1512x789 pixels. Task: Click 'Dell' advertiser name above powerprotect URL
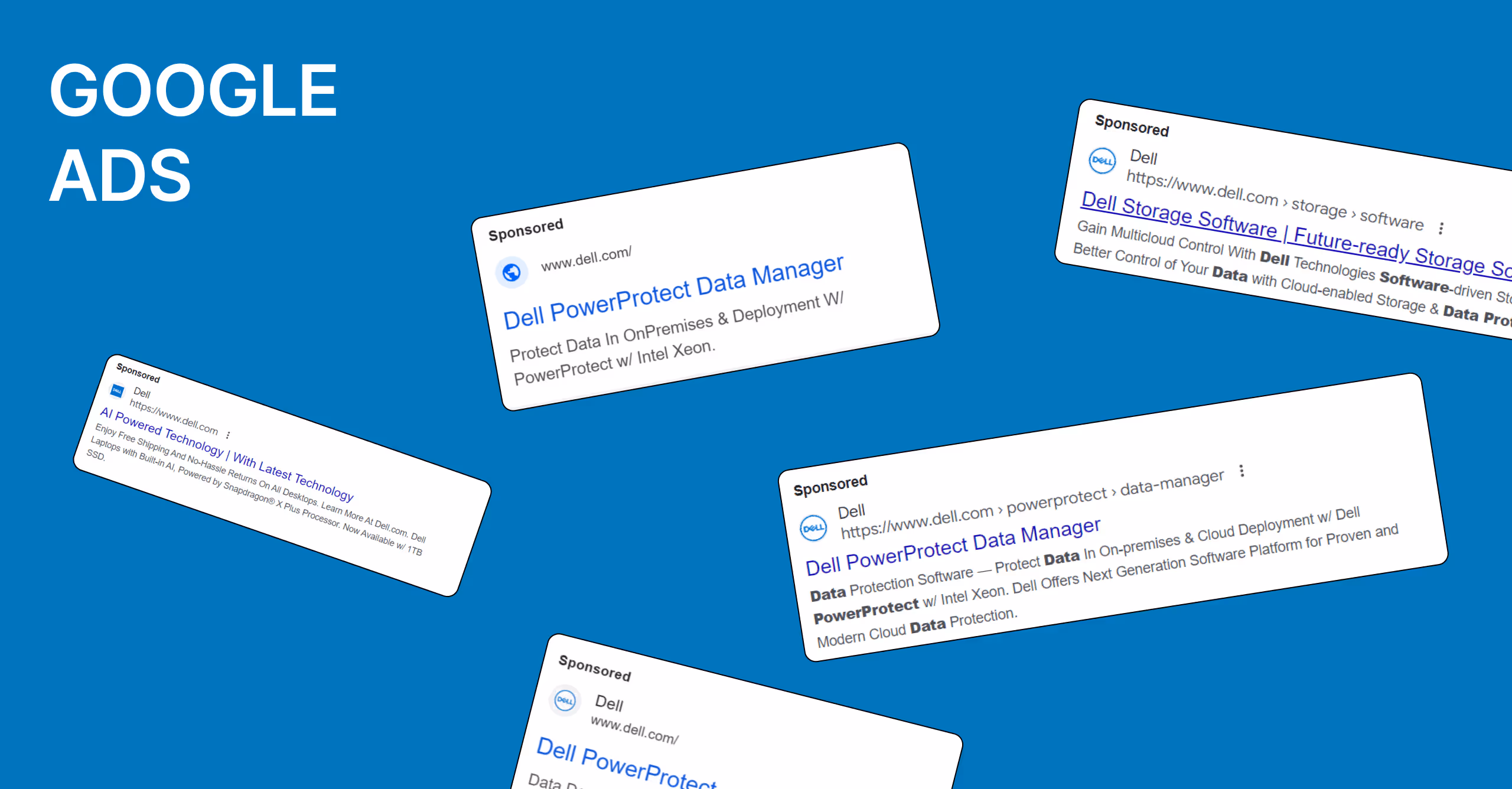[851, 511]
